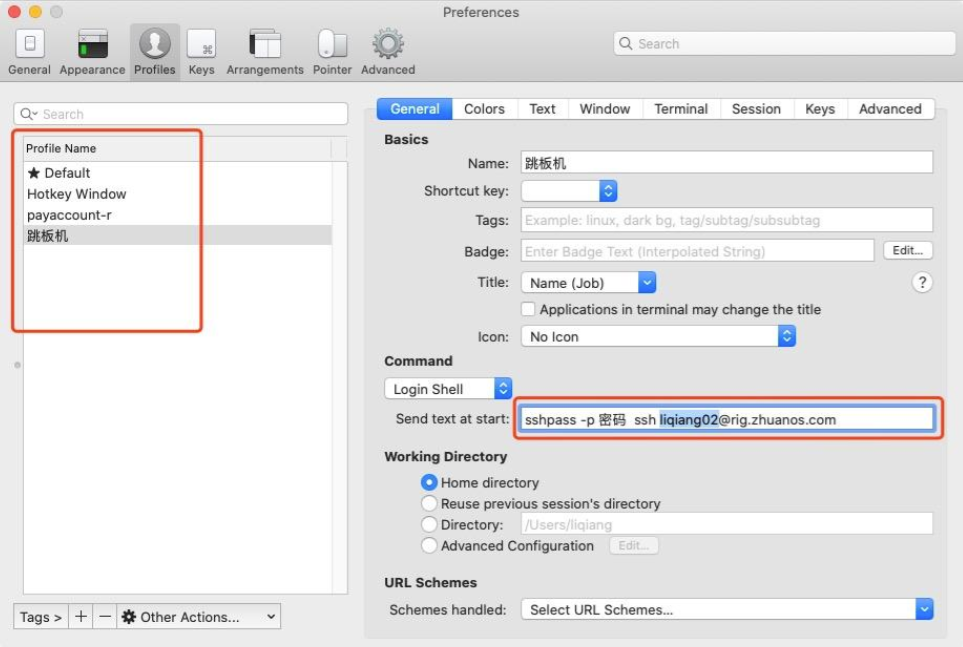This screenshot has height=647, width=963.
Task: Close the Preferences window
Action: [14, 12]
